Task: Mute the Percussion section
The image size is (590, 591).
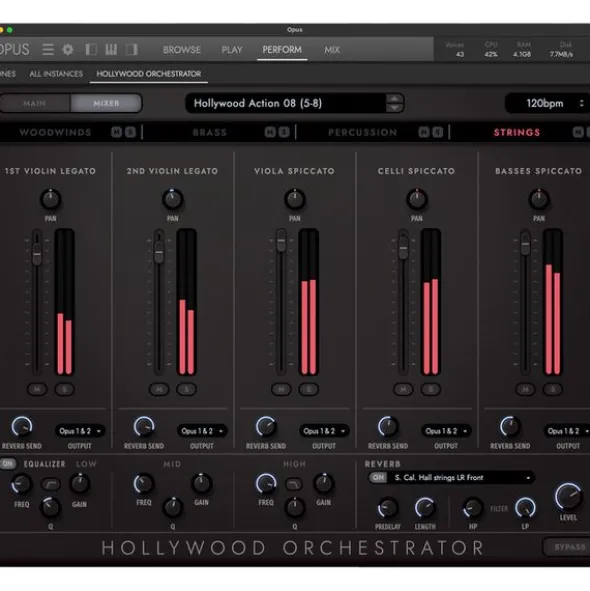Action: [x=424, y=132]
